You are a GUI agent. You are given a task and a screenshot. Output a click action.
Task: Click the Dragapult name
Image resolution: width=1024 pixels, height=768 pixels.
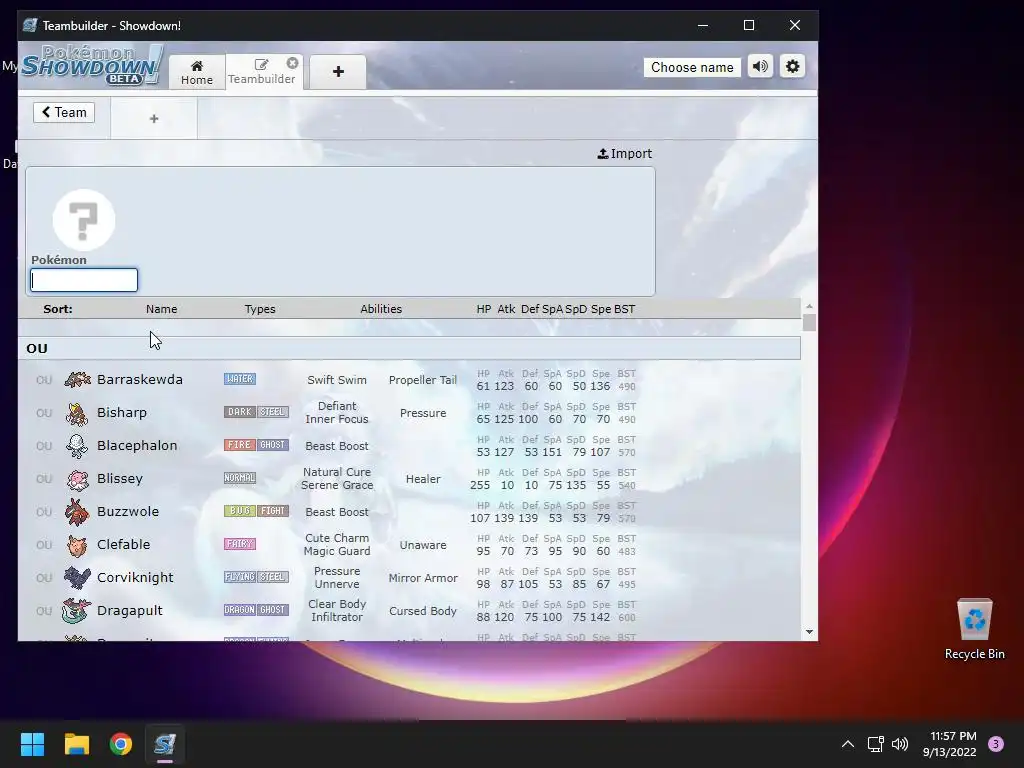[x=129, y=611]
